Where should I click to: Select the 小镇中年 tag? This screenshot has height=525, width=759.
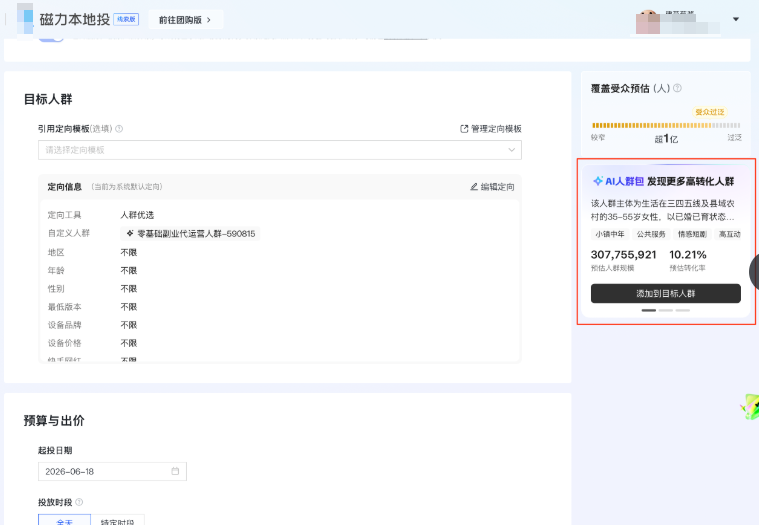tap(610, 234)
